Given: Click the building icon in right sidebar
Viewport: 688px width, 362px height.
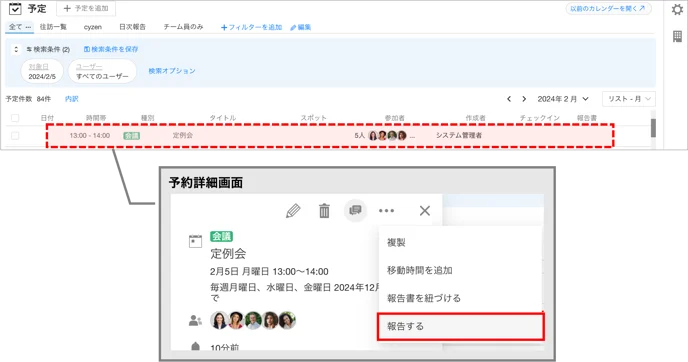Looking at the screenshot, I should pos(677,36).
